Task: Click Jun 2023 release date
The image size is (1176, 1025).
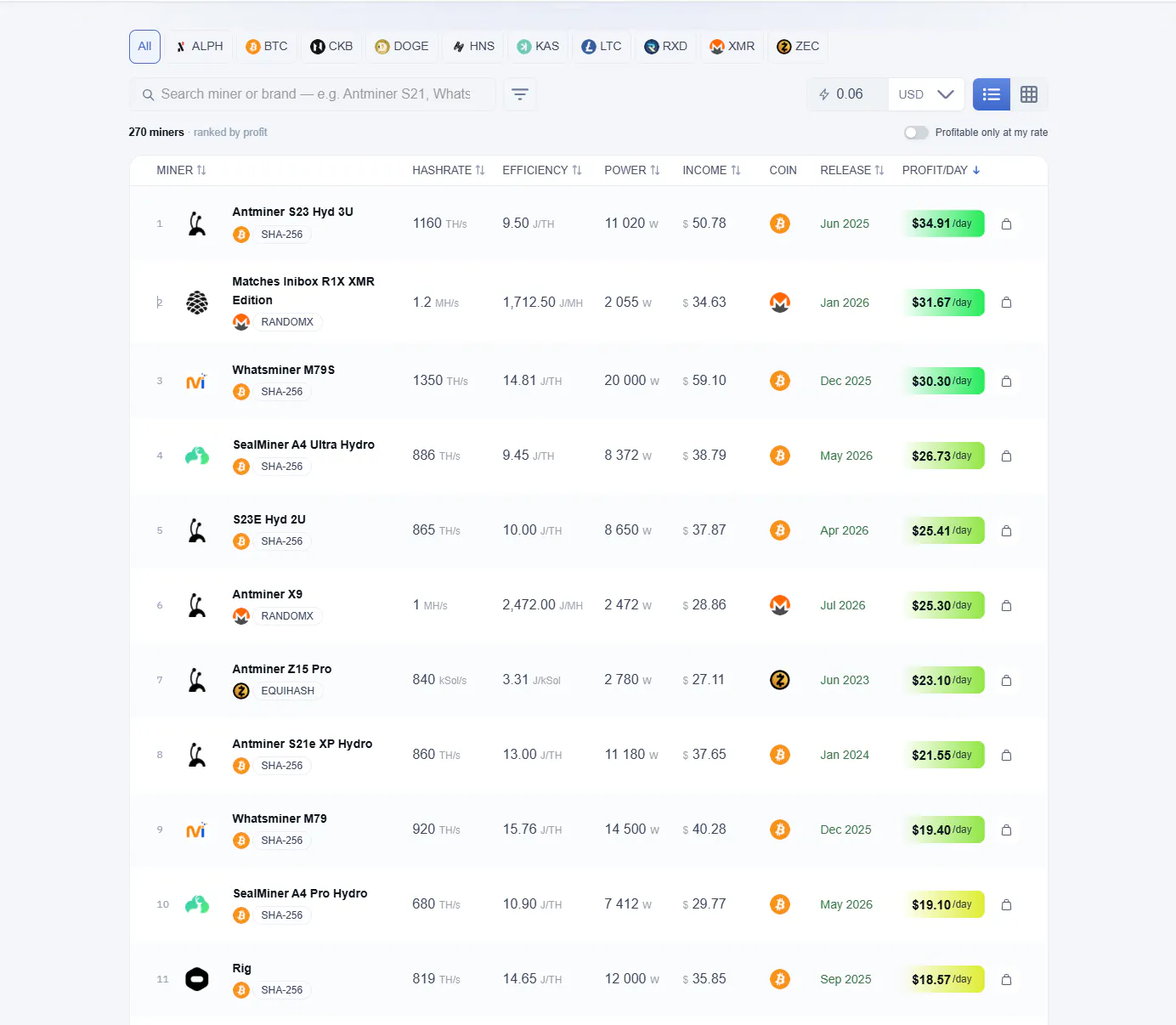Action: click(x=845, y=680)
